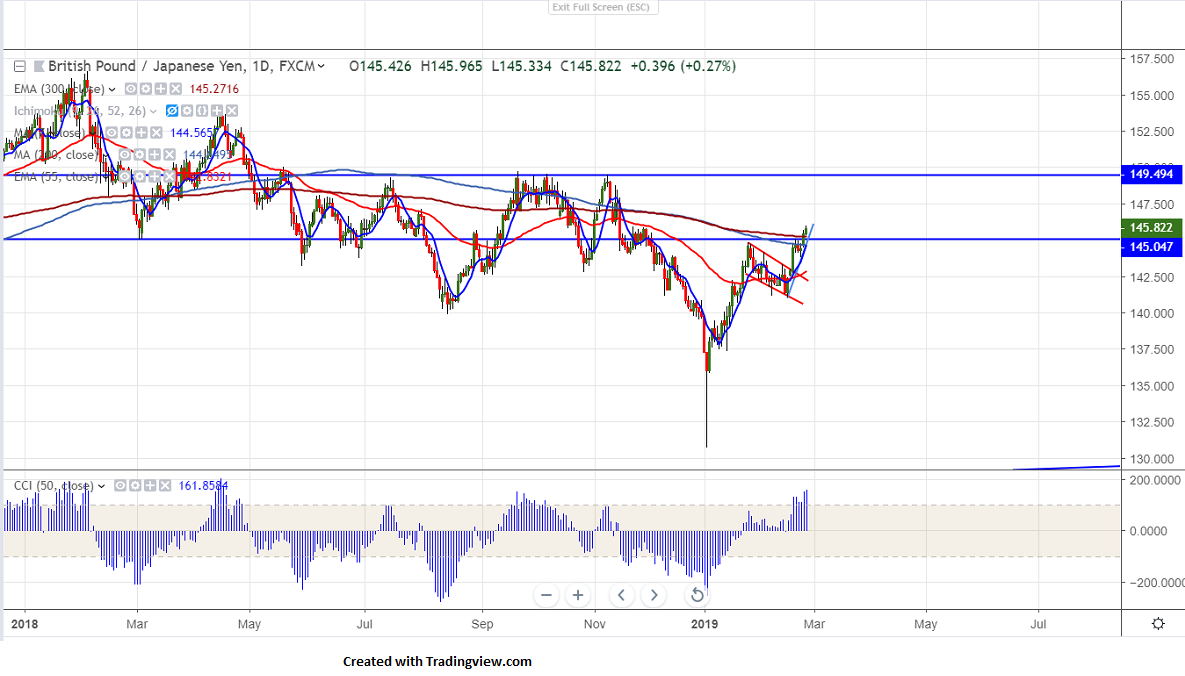Click the 157.500 label on the price axis

(x=1152, y=59)
